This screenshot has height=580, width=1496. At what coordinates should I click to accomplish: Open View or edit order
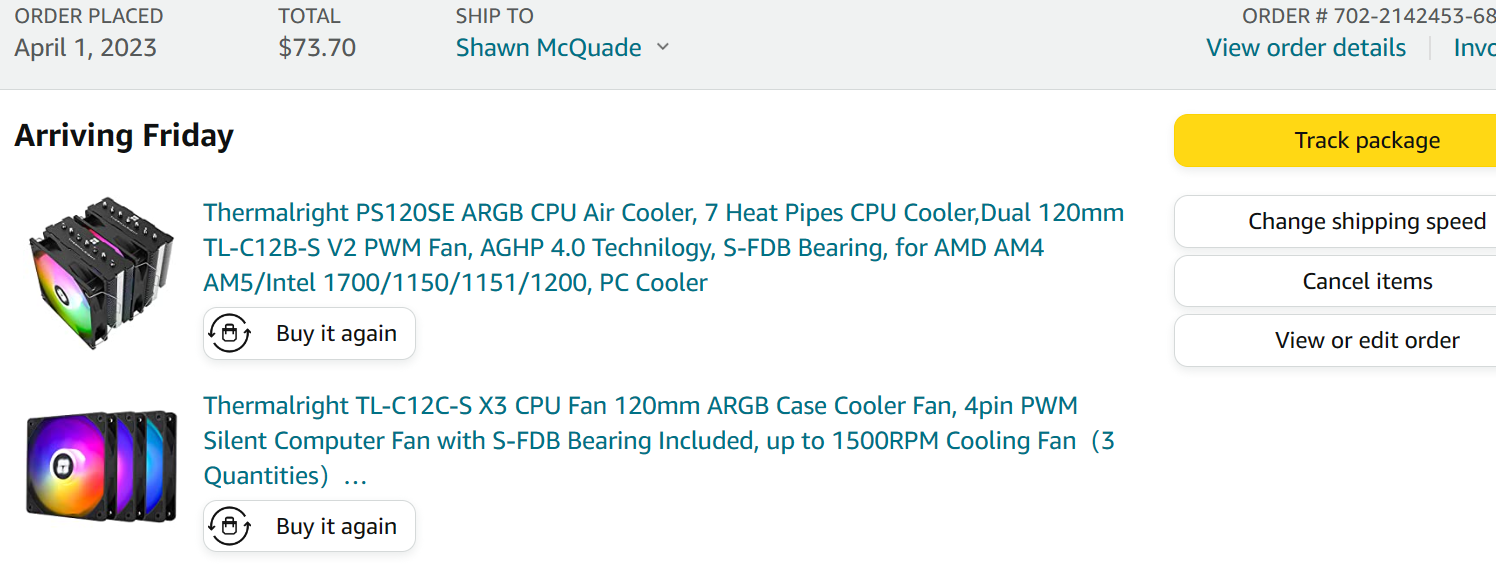tap(1335, 340)
